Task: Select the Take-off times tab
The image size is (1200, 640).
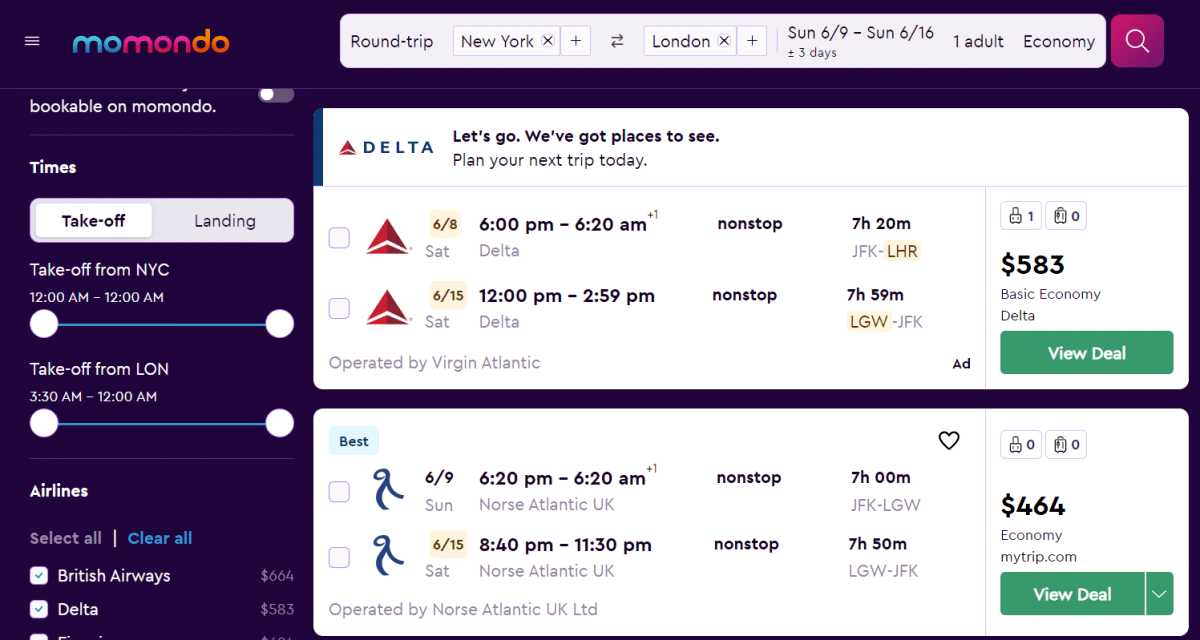Action: pos(93,221)
